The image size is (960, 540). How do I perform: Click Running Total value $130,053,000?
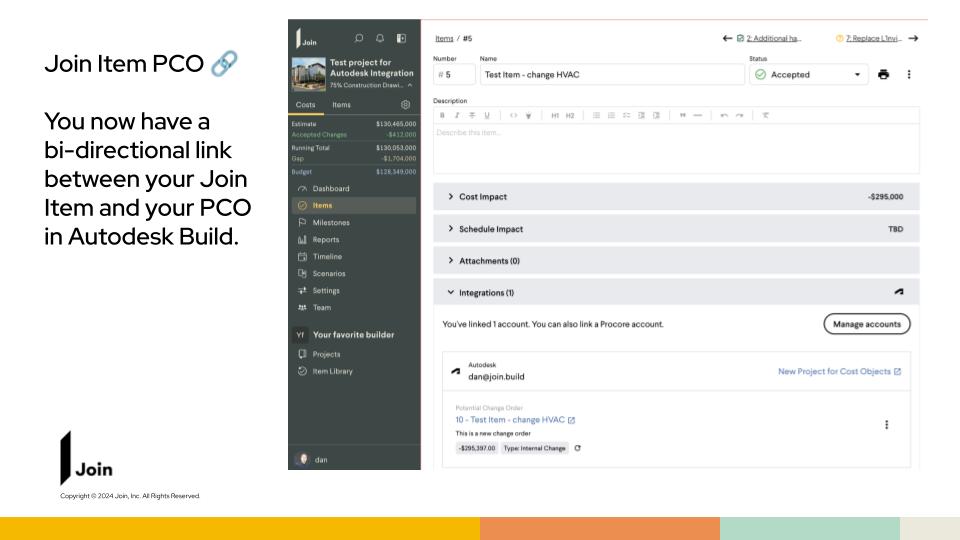pyautogui.click(x=396, y=148)
